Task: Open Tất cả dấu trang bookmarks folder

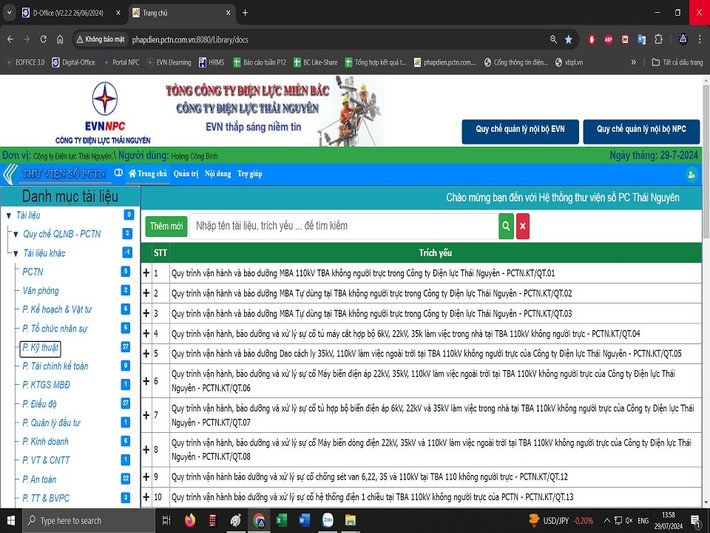Action: point(677,62)
